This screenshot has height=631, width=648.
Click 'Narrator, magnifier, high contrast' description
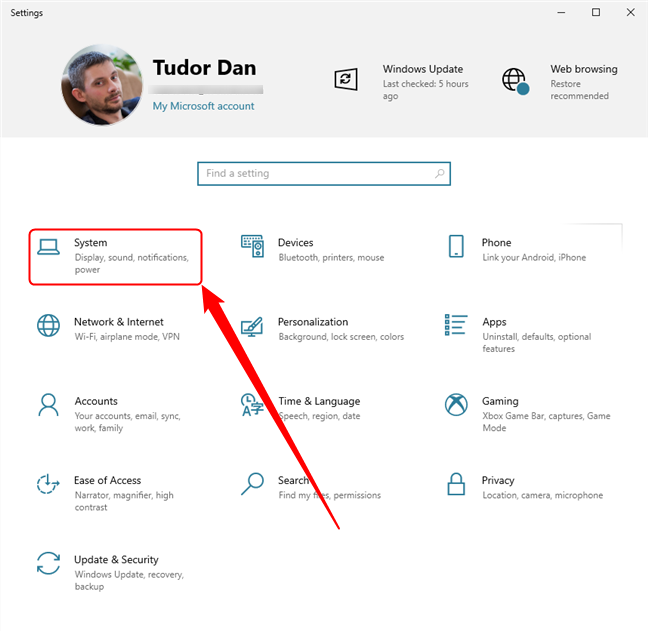click(124, 501)
